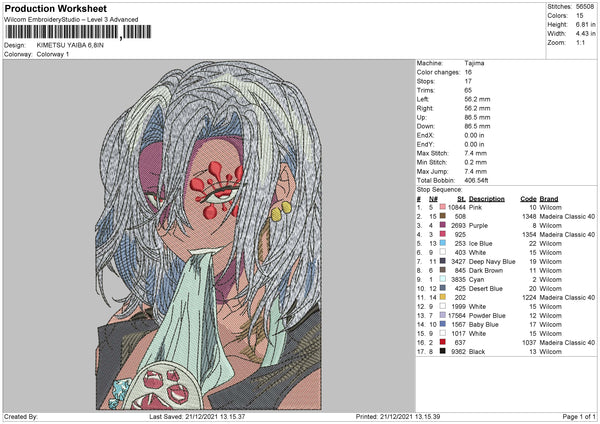Viewport: 600px width, 424px height.
Task: Click the 'Down:' measurement label
Action: 426,126
